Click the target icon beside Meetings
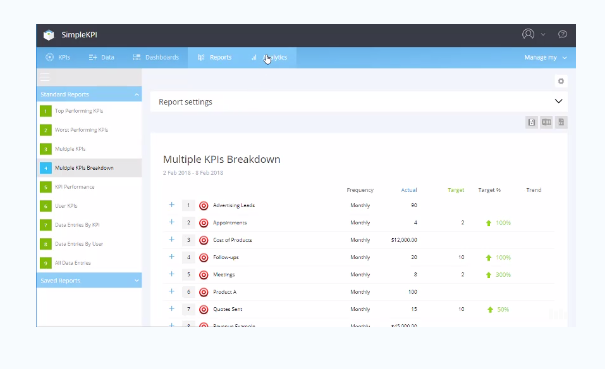 [x=204, y=275]
